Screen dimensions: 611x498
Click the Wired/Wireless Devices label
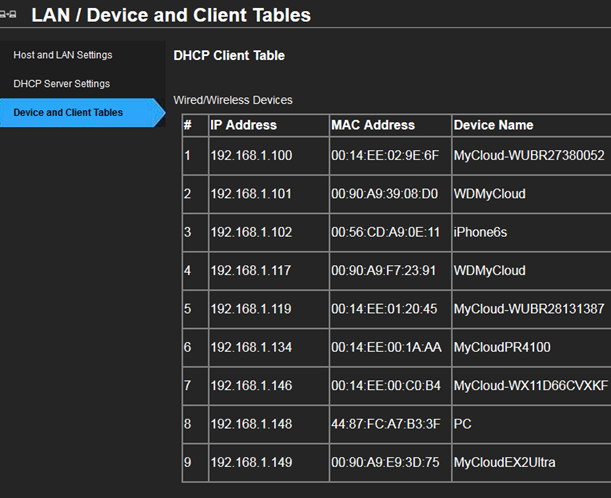(x=233, y=100)
